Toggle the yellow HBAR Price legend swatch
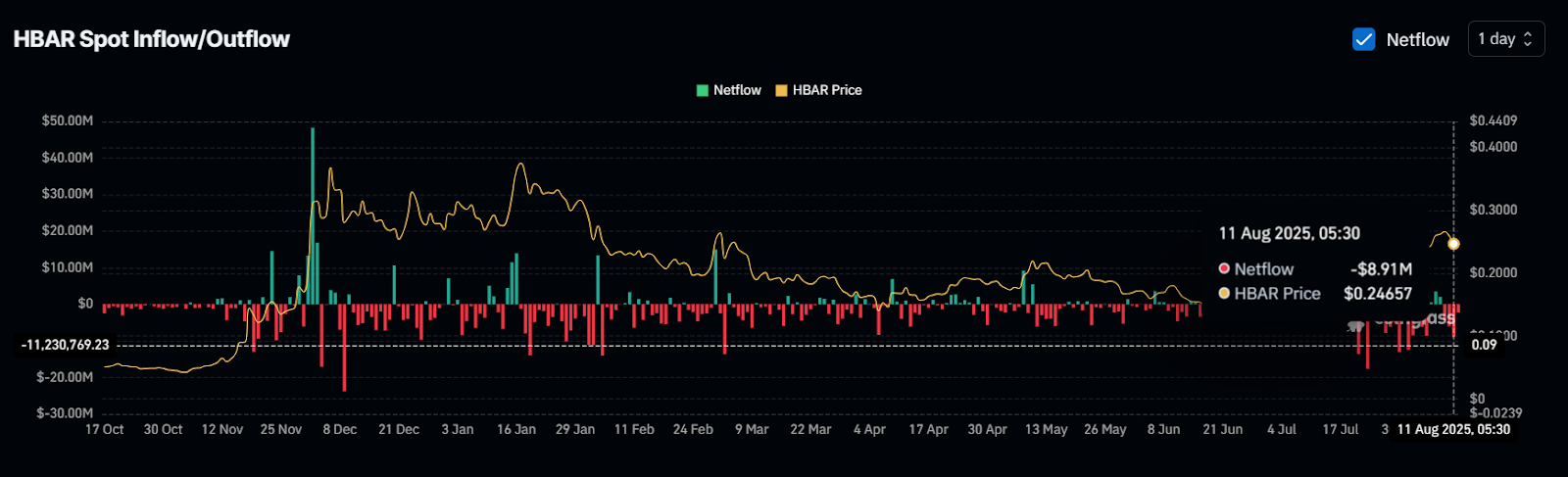The width and height of the screenshot is (1568, 477). click(x=781, y=90)
